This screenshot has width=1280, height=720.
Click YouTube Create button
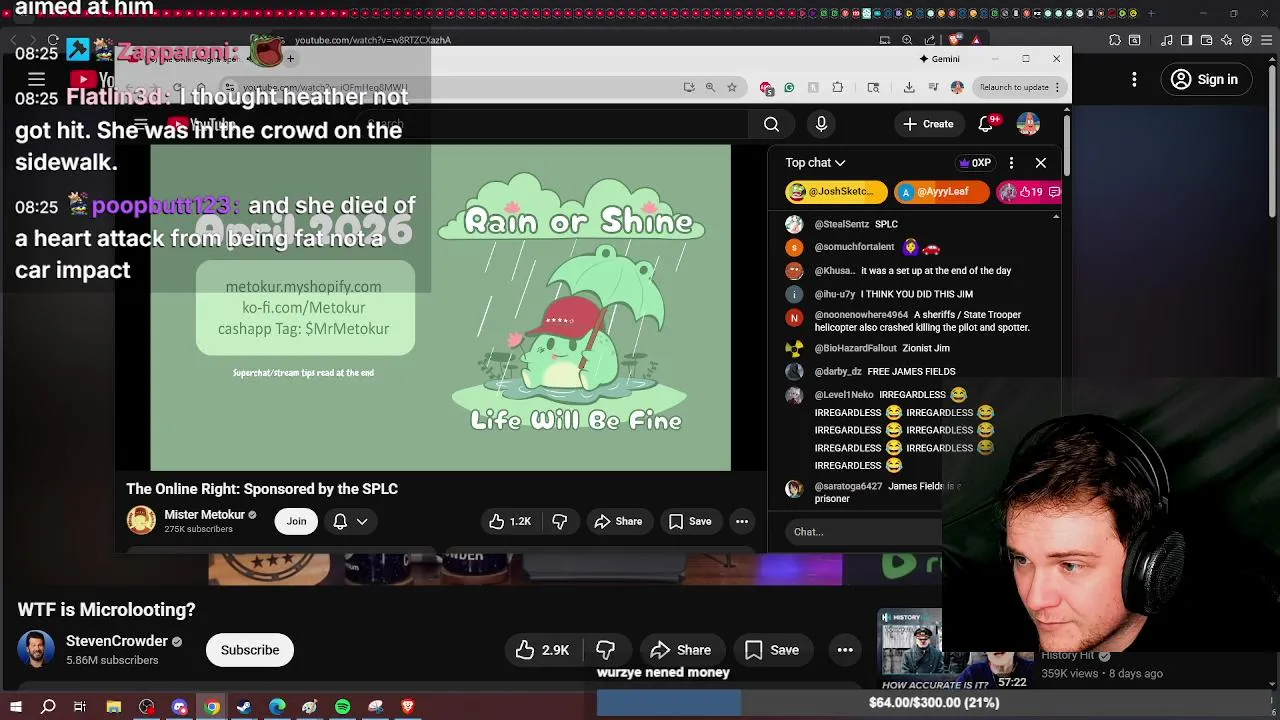coord(928,124)
